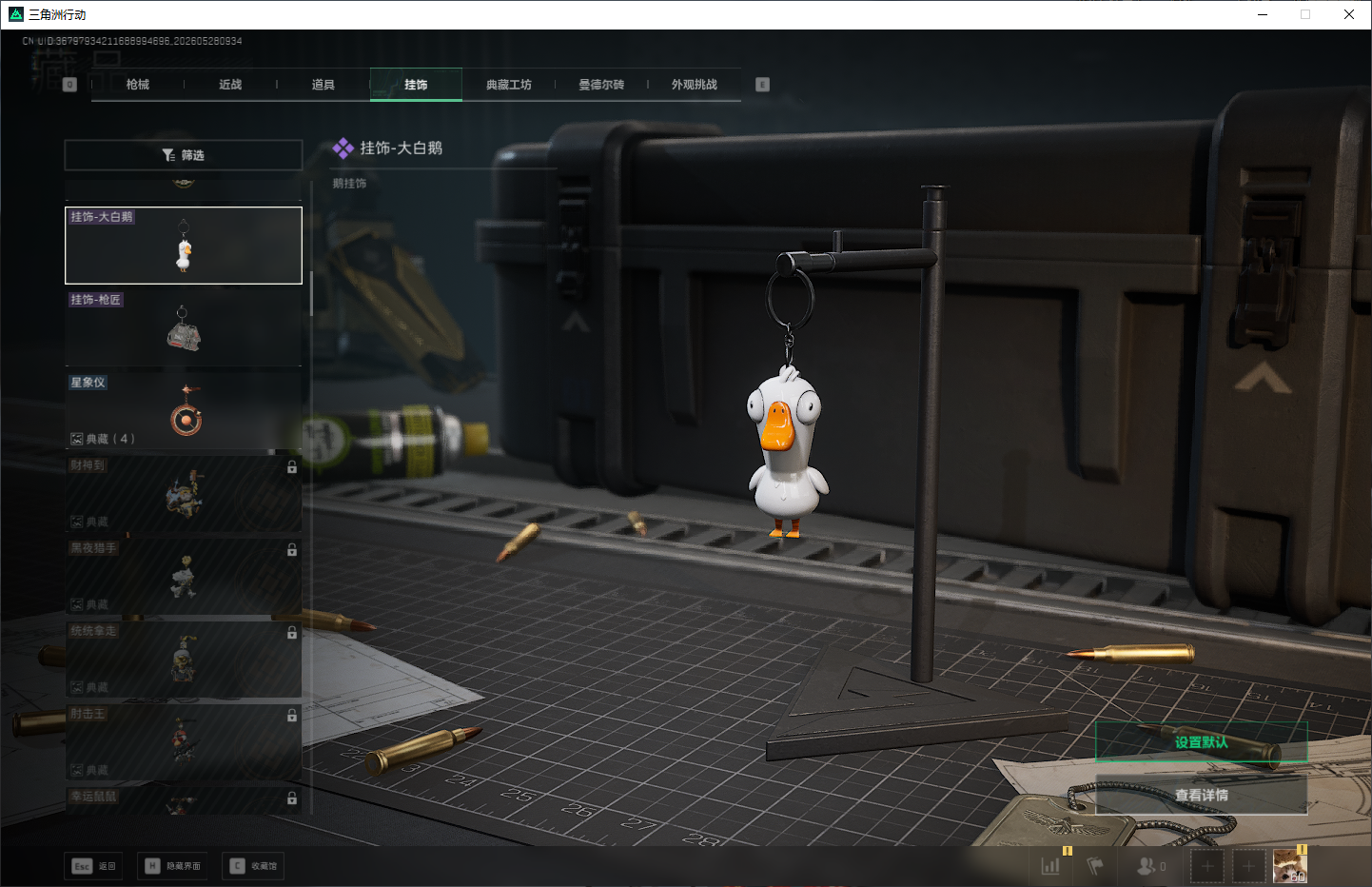Screen dimensions: 1372x887
Task: Click the flags icon in bottom bar
Action: (x=1095, y=866)
